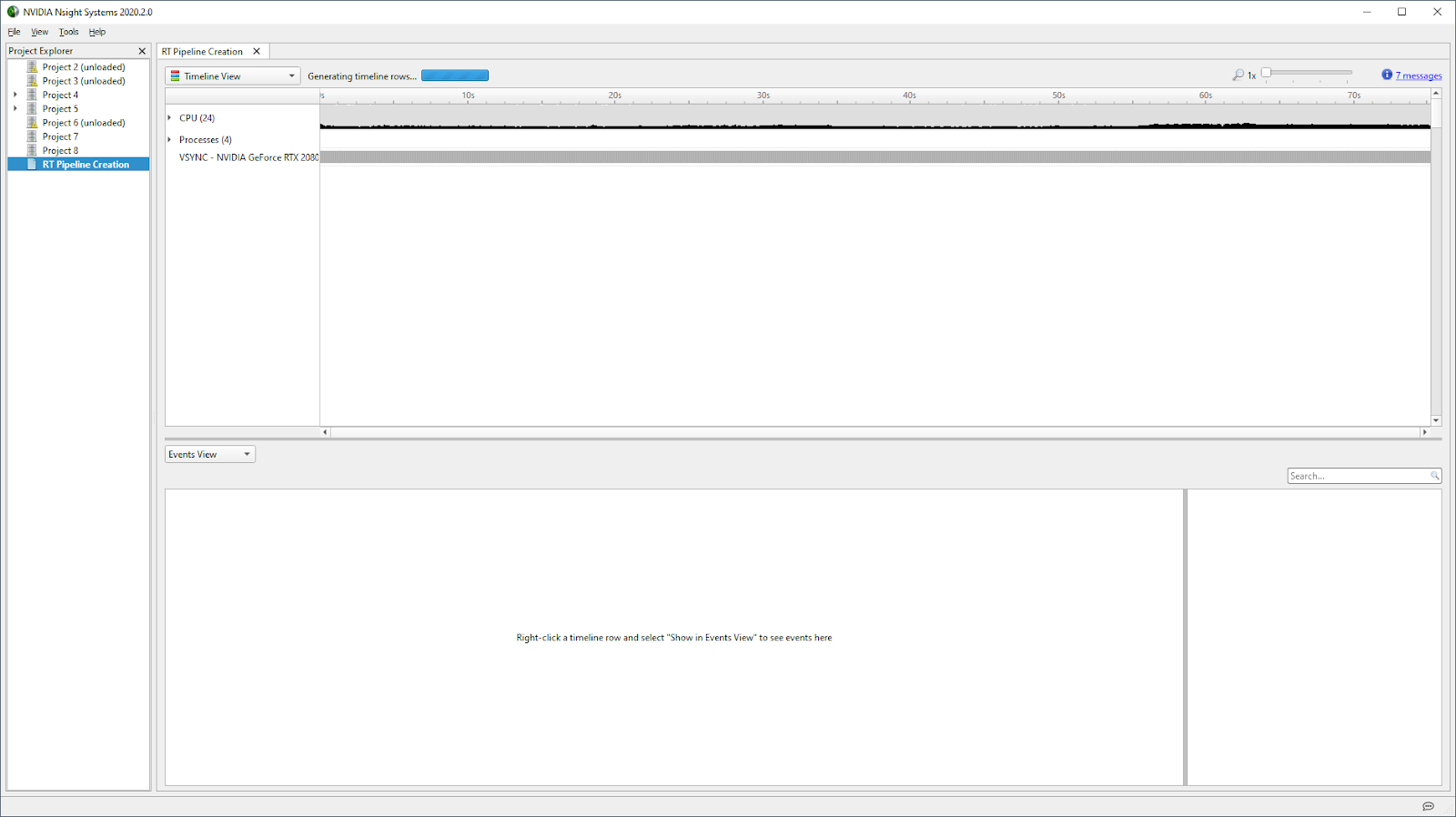Close the RT Pipeline Creation tab
This screenshot has width=1456, height=817.
[x=257, y=51]
